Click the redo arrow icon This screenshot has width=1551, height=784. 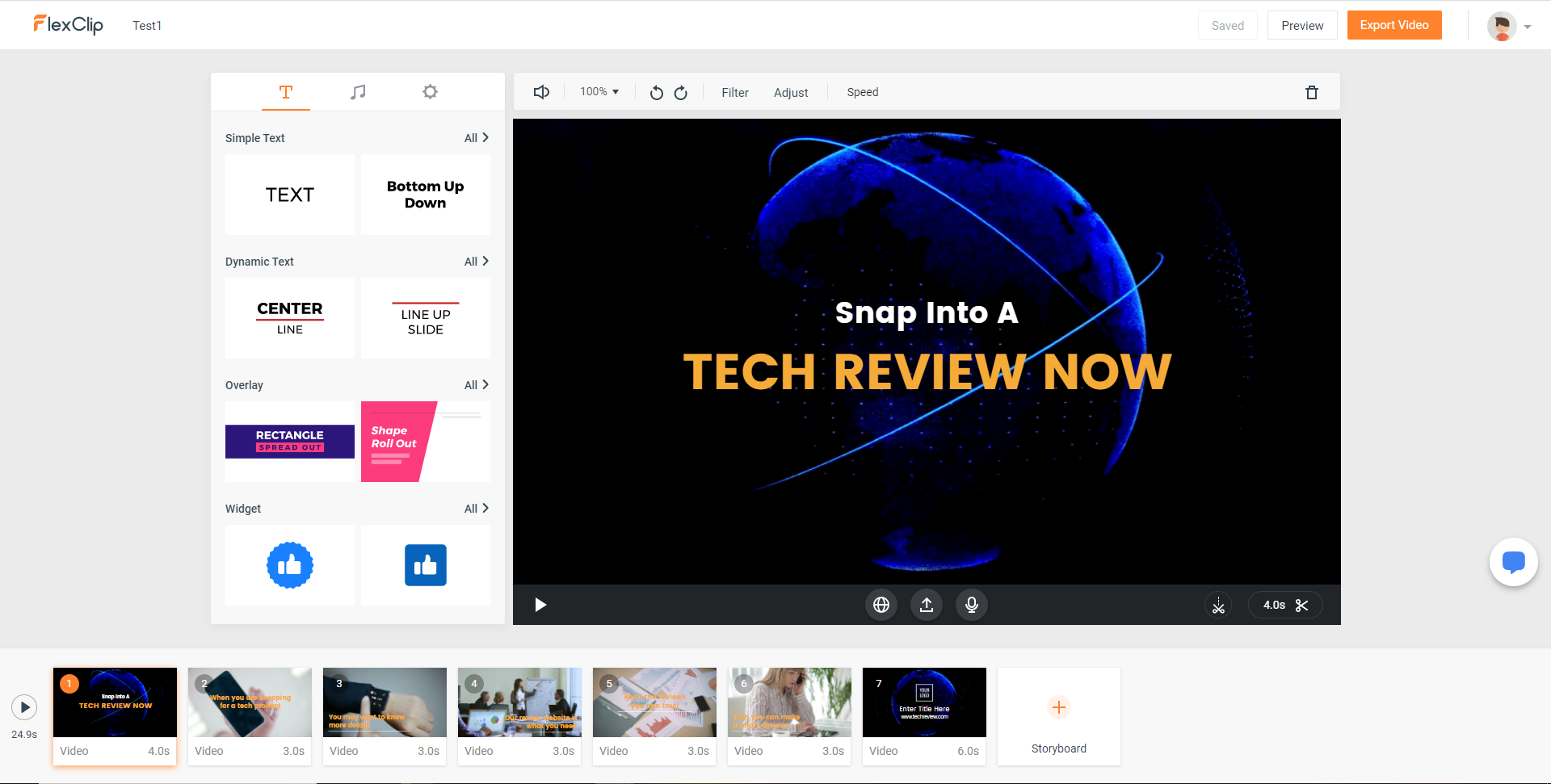(681, 93)
